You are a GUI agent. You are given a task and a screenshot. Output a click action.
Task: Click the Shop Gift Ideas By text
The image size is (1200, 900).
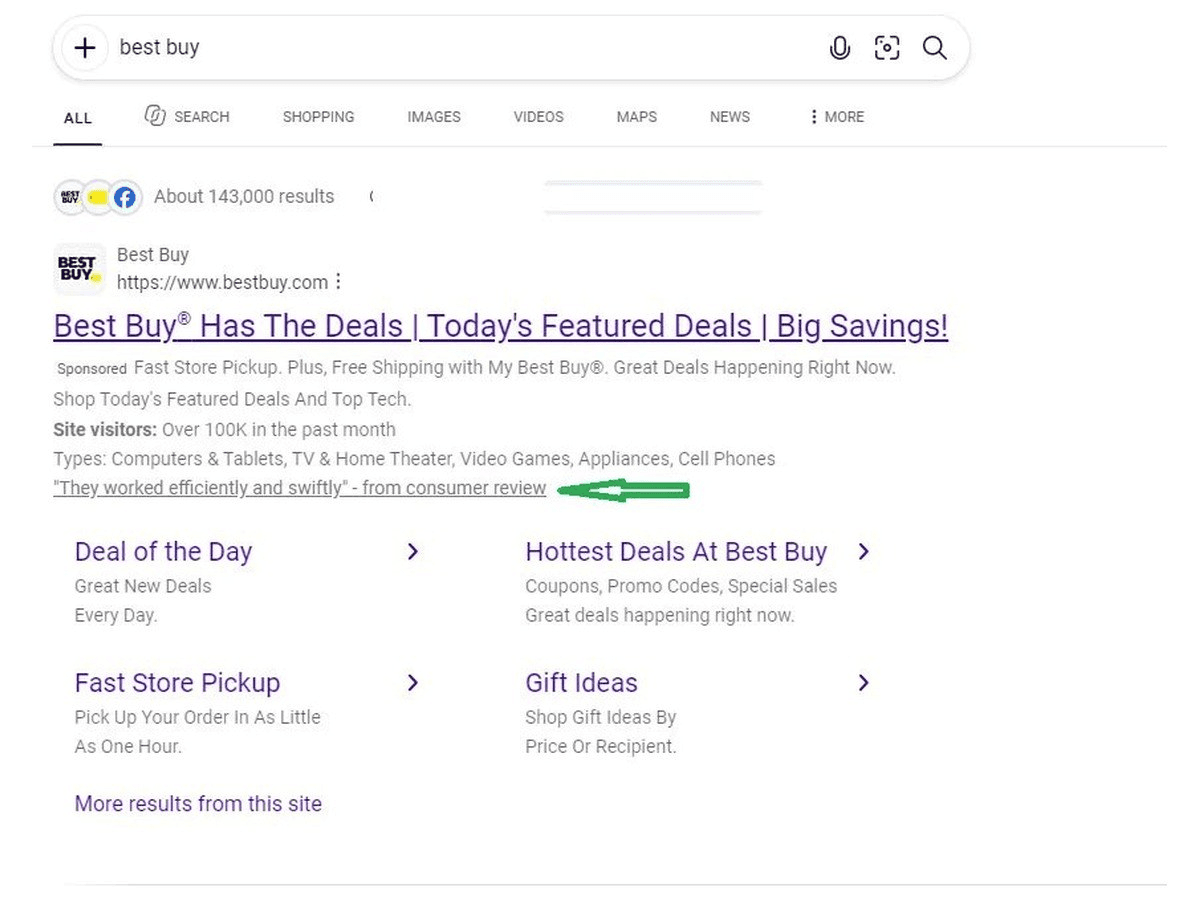[x=601, y=717]
